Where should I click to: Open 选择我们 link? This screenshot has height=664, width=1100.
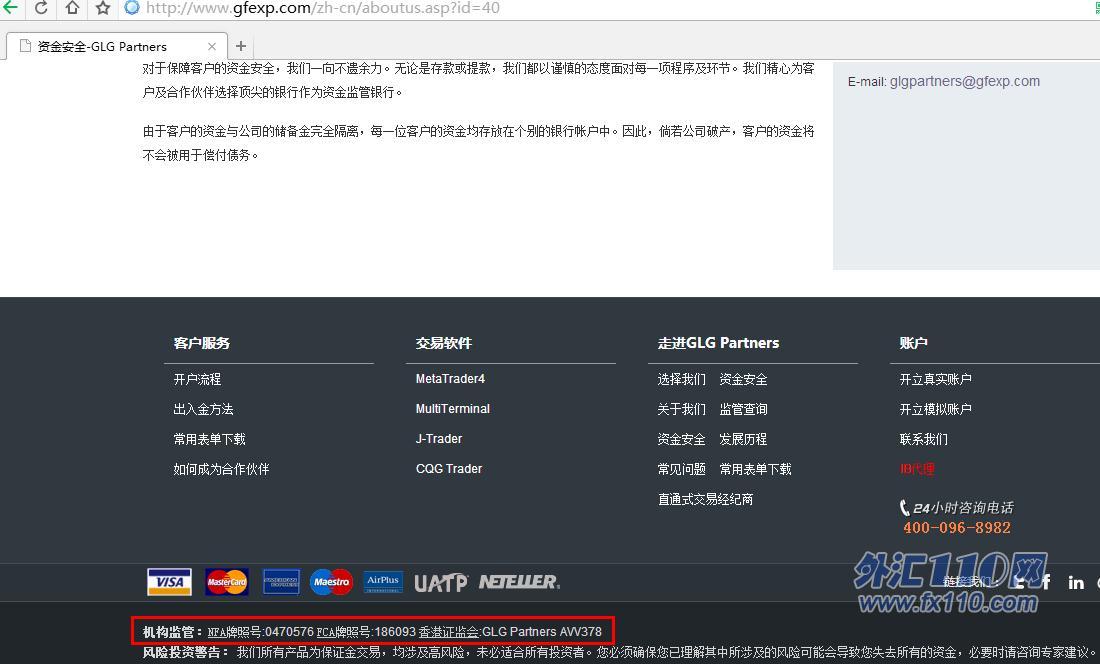coord(682,379)
